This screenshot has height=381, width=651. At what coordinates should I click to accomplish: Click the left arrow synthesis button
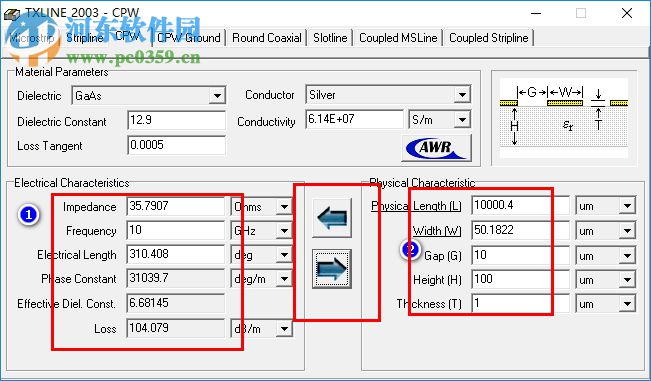332,217
